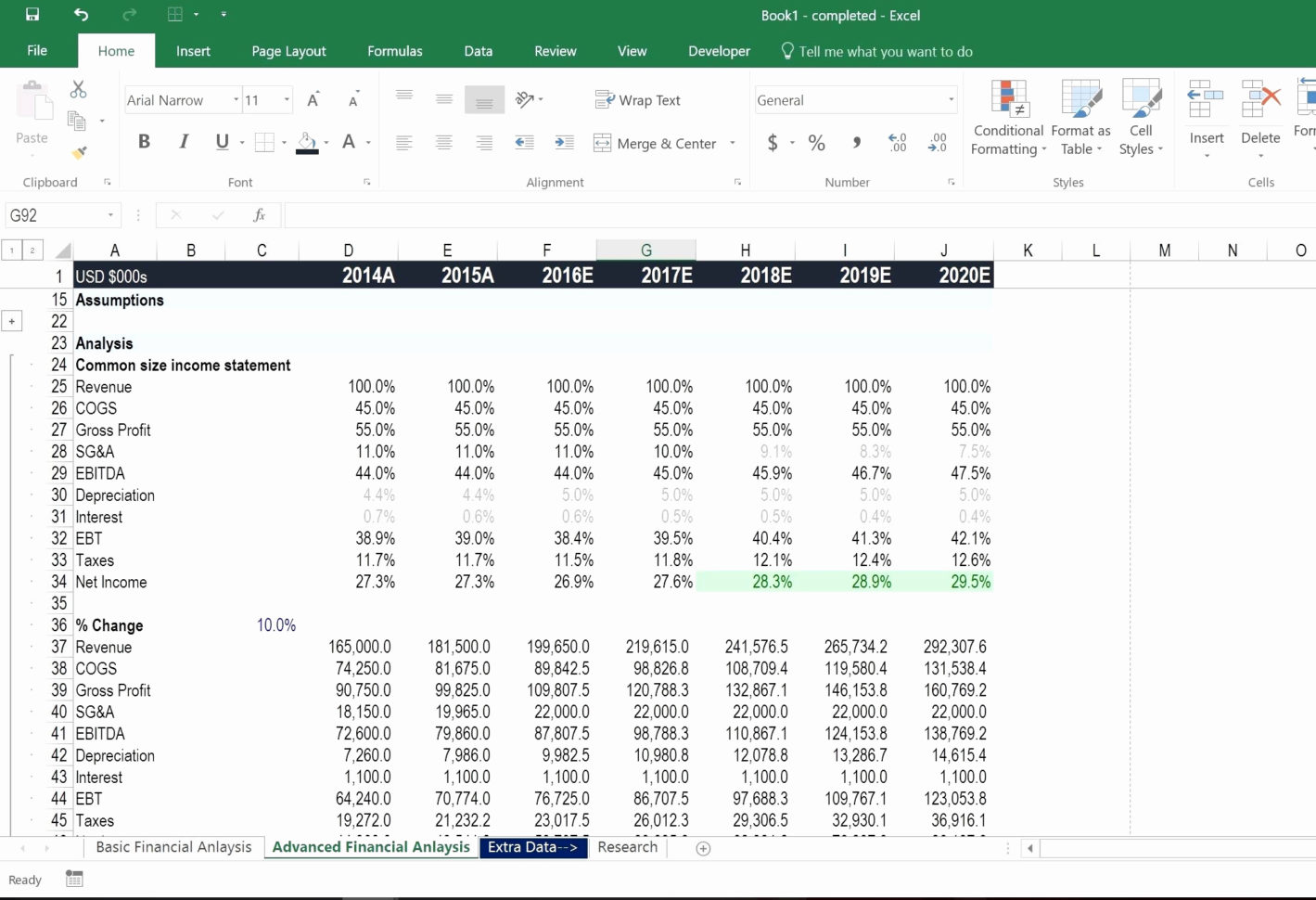Toggle Bold formatting
Screen dimensions: 1316x900
coord(144,141)
